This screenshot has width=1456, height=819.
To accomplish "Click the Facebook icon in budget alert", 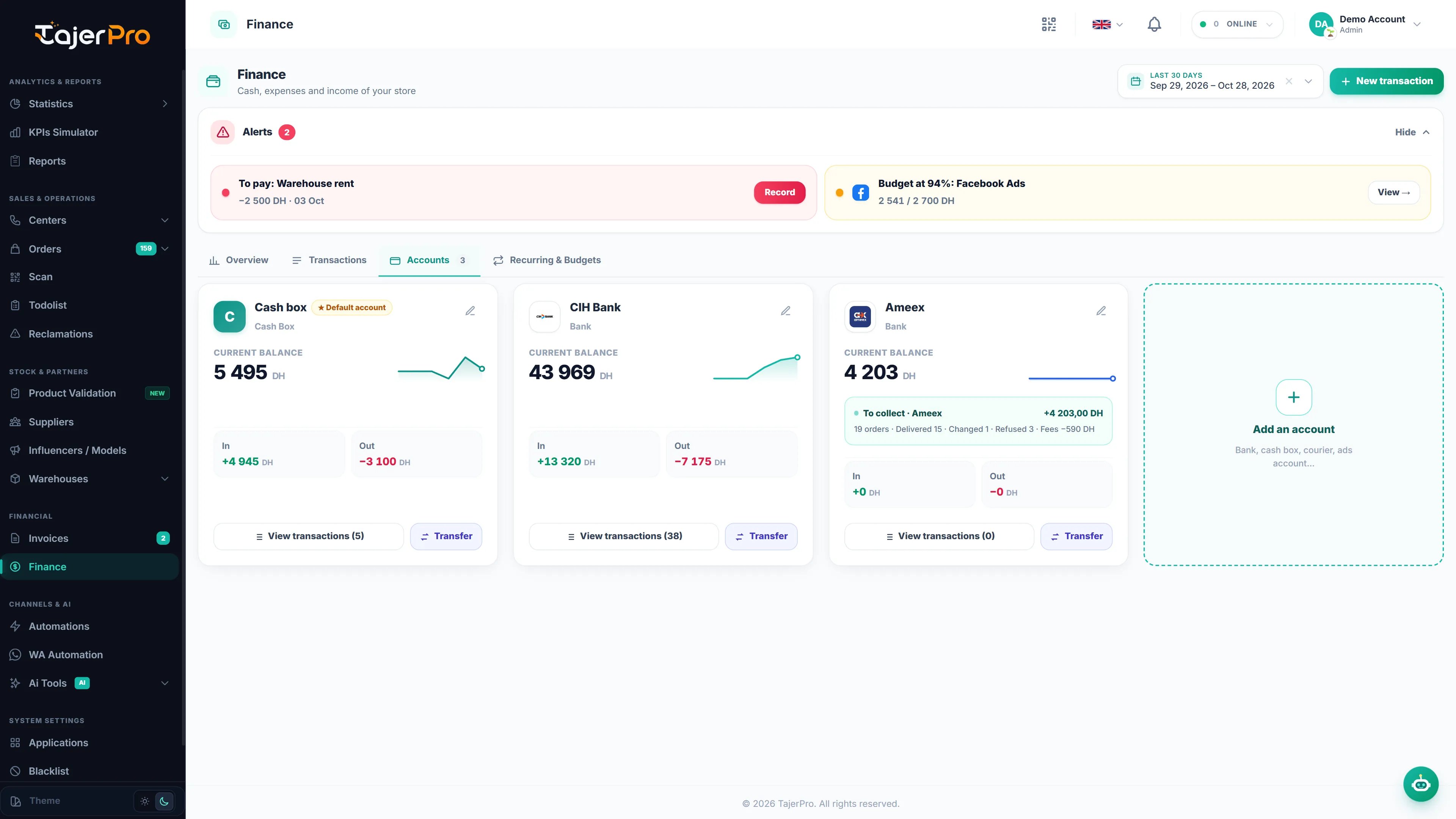I will (860, 193).
